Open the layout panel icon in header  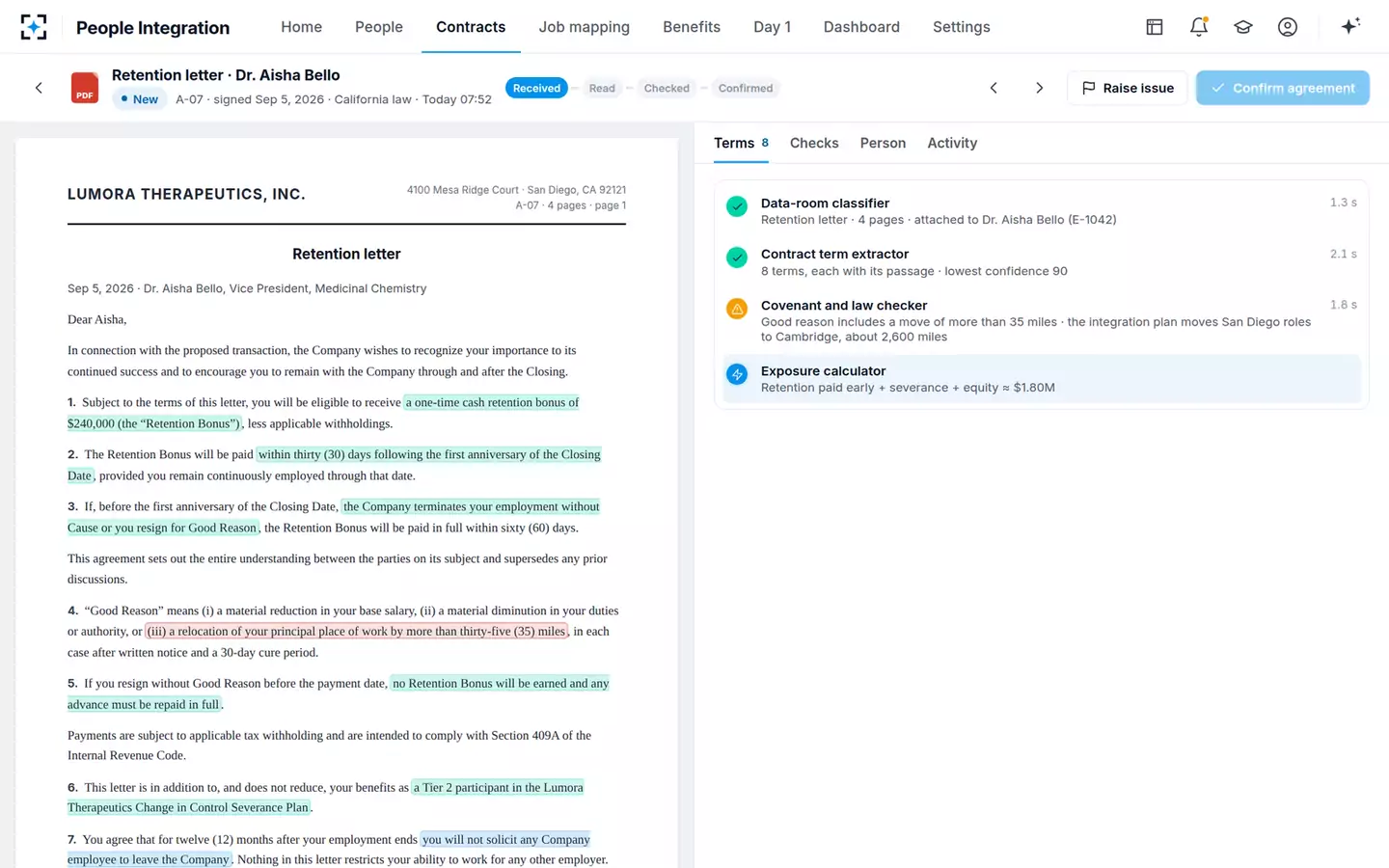[x=1155, y=27]
